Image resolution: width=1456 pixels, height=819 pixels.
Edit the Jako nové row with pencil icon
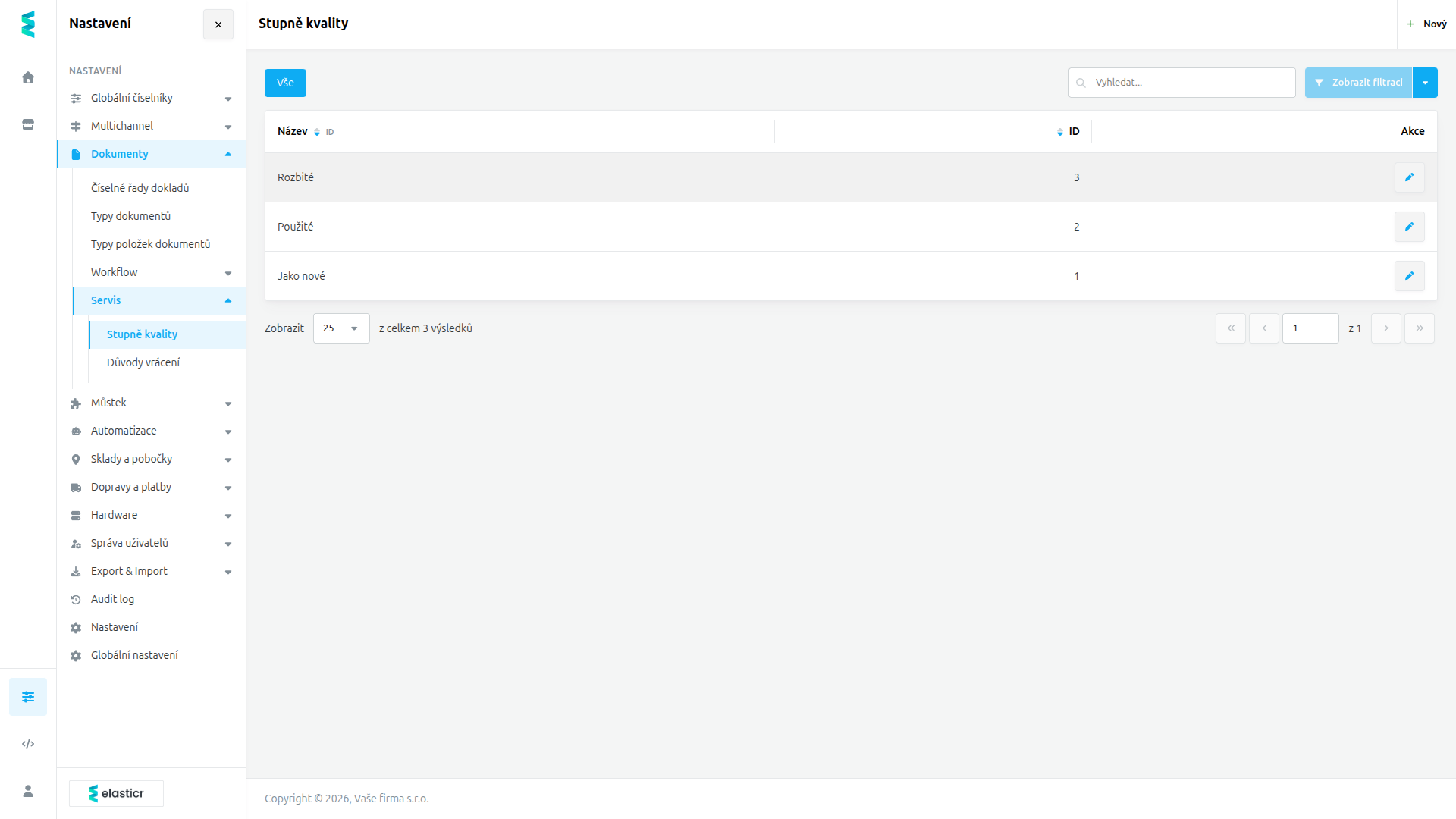point(1409,276)
